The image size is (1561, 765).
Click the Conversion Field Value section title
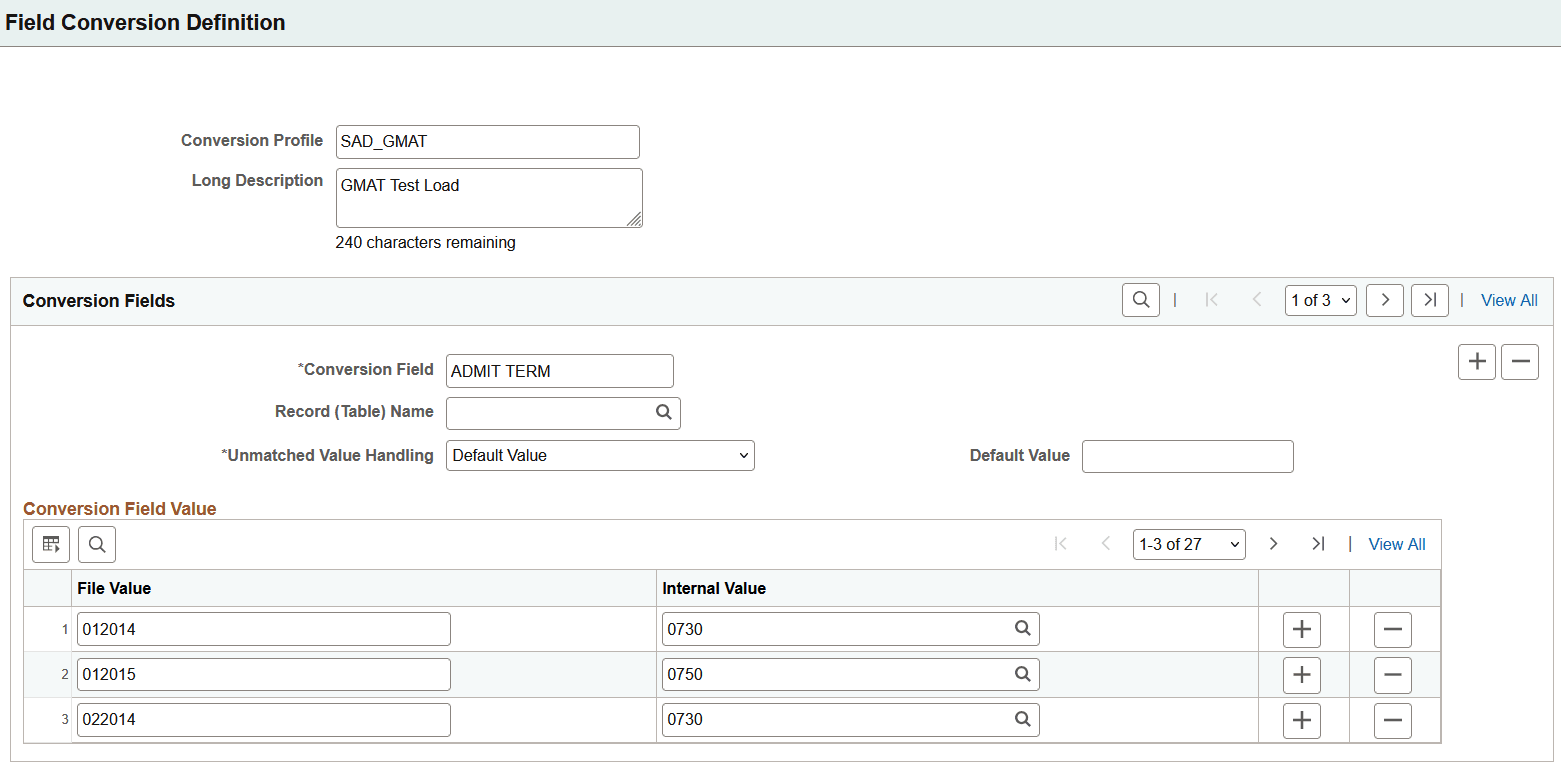tap(120, 509)
